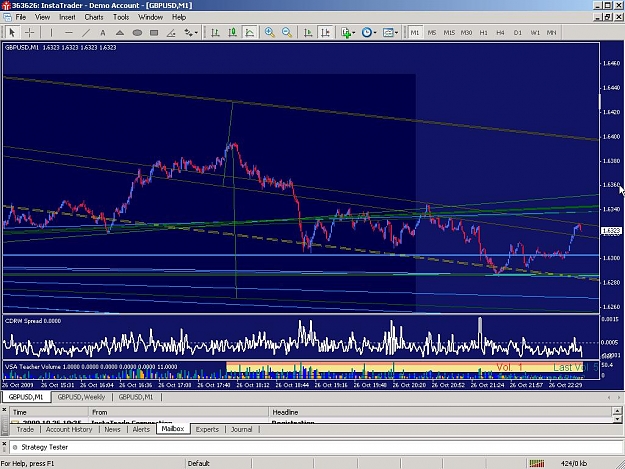This screenshot has width=625, height=469.
Task: Zoom out on the chart
Action: (287, 33)
